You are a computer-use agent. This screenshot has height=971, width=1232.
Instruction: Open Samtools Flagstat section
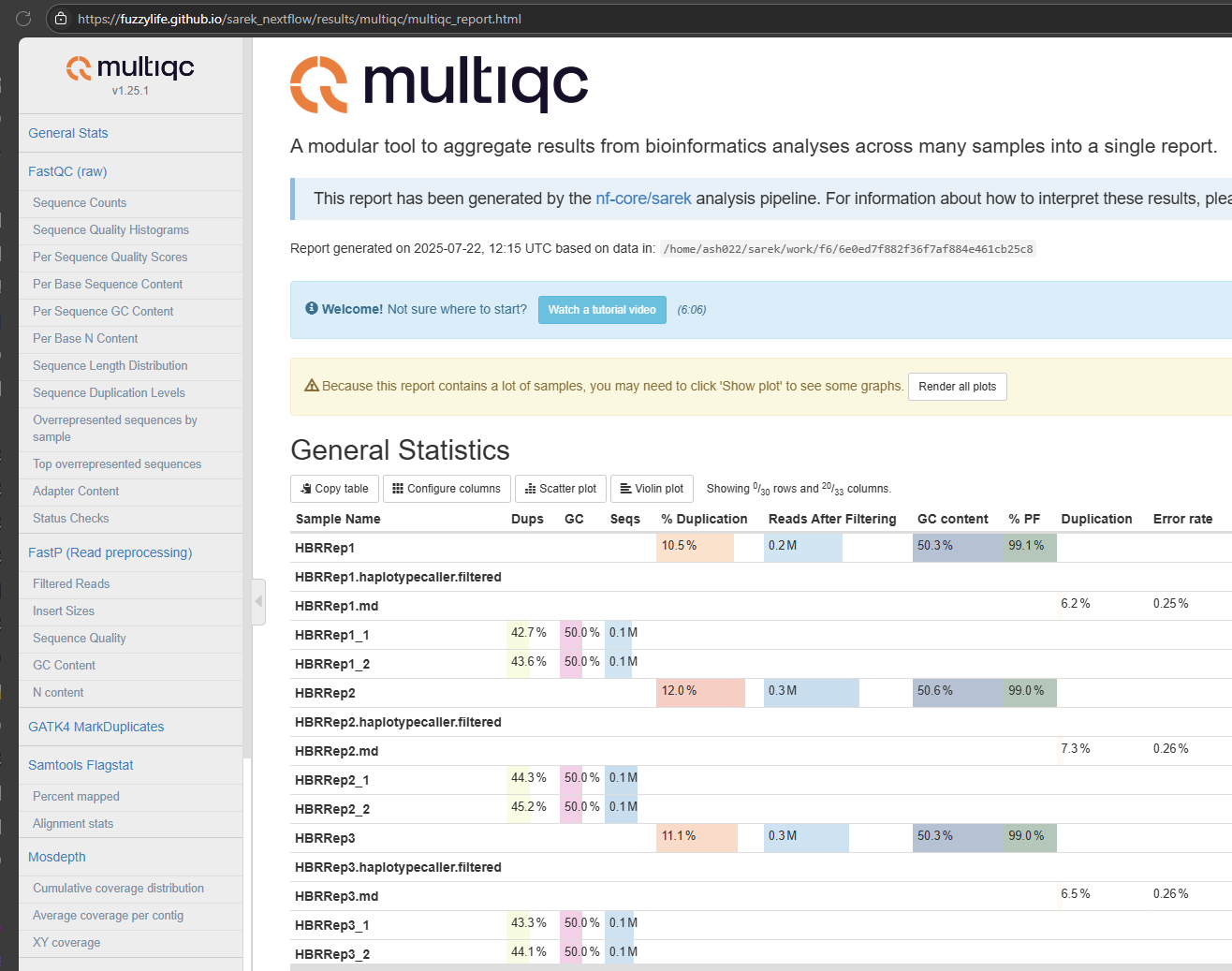[81, 765]
